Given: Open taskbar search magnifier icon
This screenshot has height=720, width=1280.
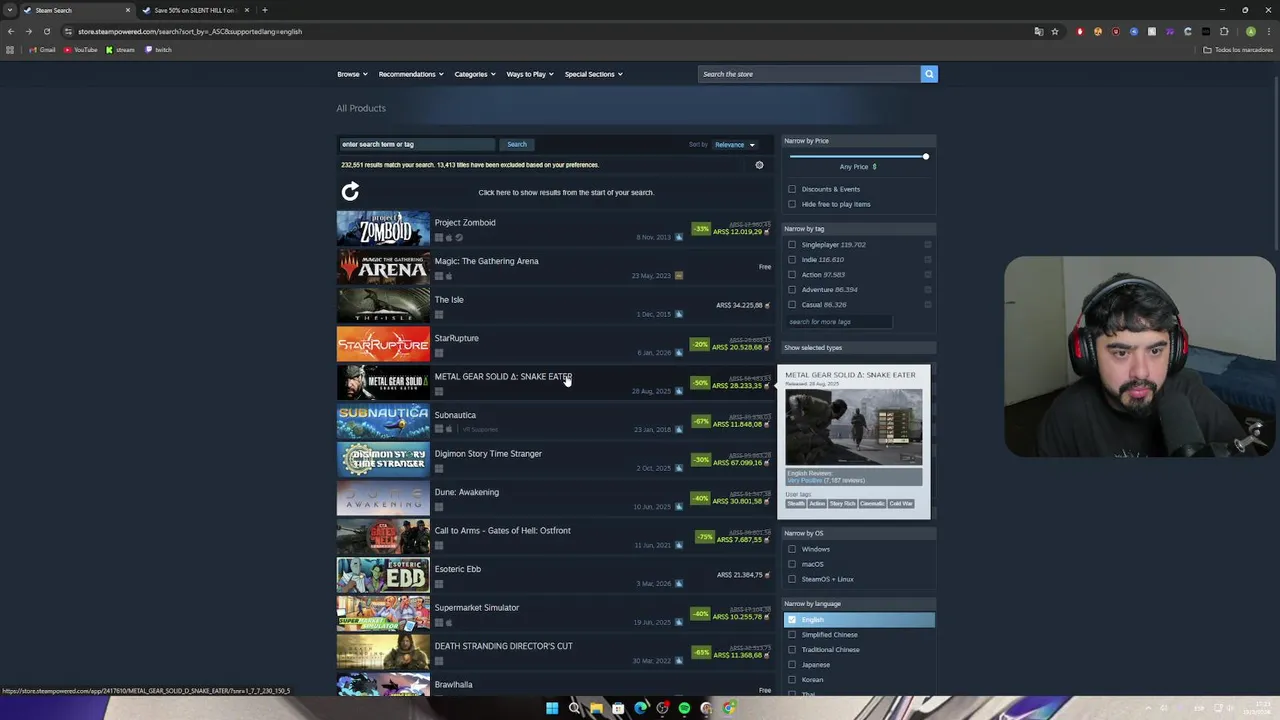Looking at the screenshot, I should point(574,708).
